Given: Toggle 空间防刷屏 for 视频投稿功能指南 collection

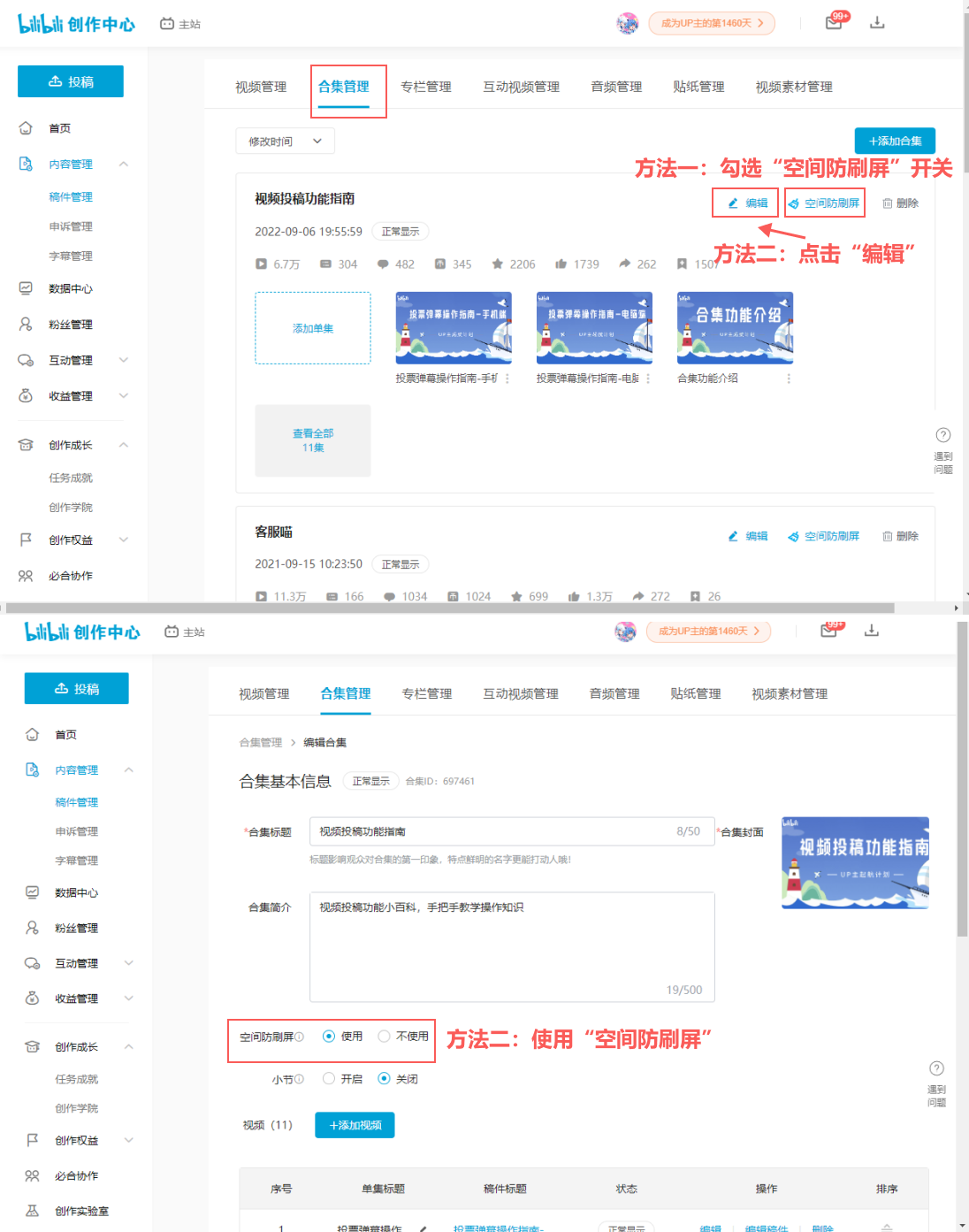Looking at the screenshot, I should click(x=824, y=203).
